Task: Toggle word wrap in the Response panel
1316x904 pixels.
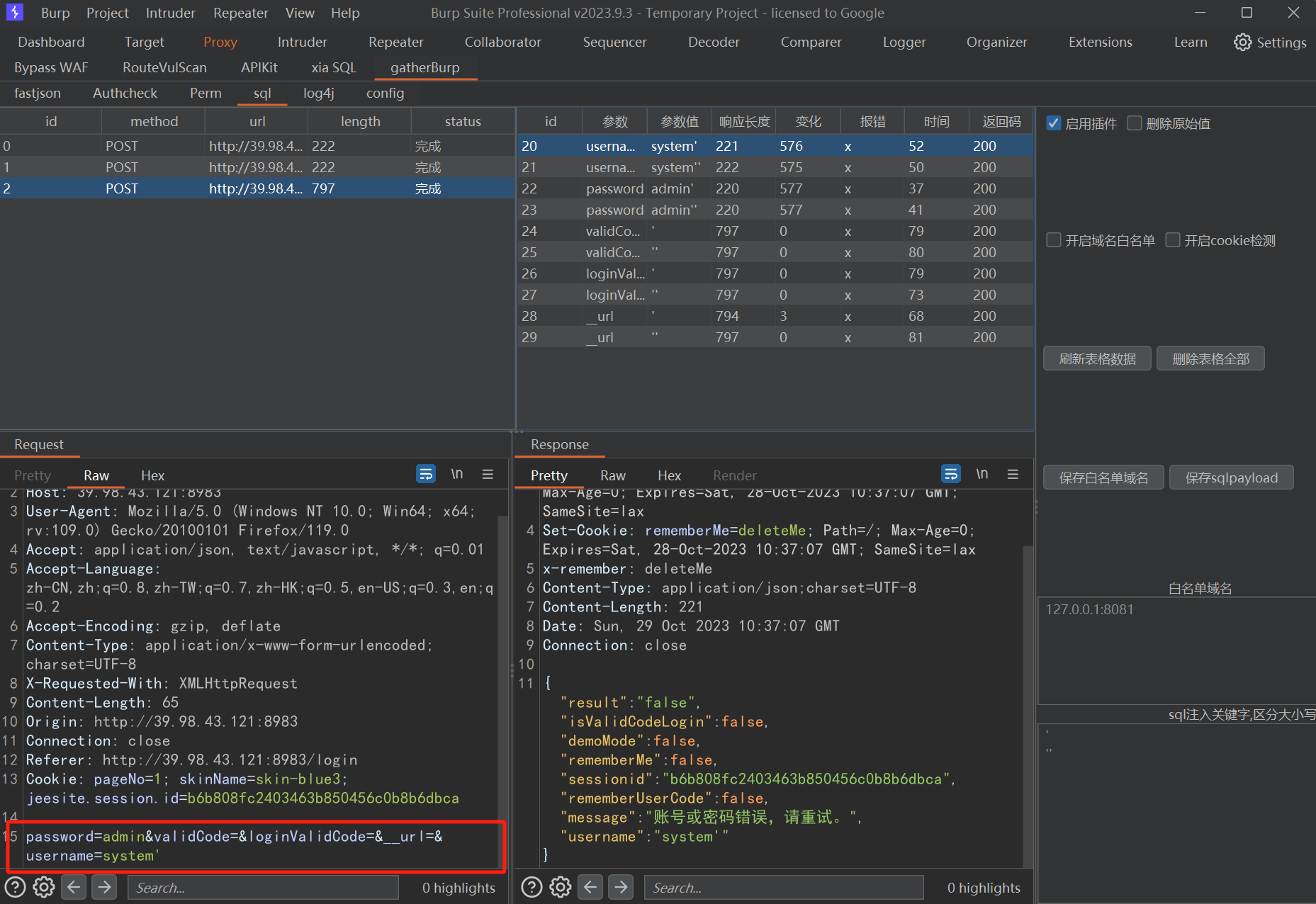Action: 951,474
